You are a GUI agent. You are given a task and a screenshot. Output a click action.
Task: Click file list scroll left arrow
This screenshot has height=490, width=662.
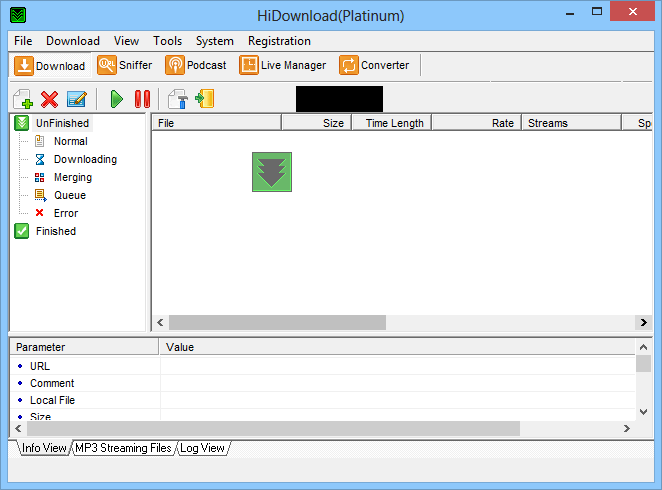pos(160,322)
